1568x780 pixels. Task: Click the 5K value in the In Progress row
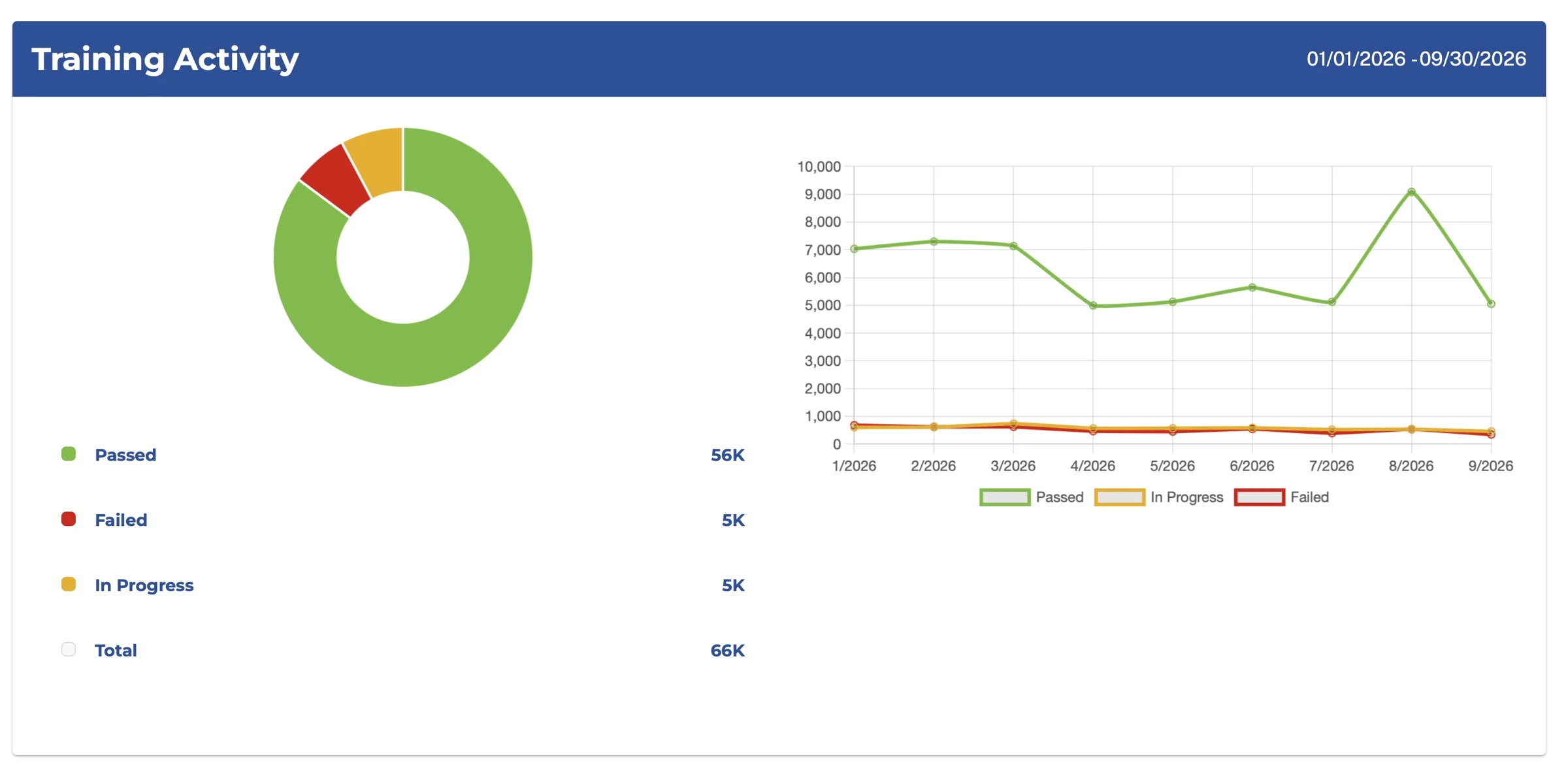(x=733, y=585)
